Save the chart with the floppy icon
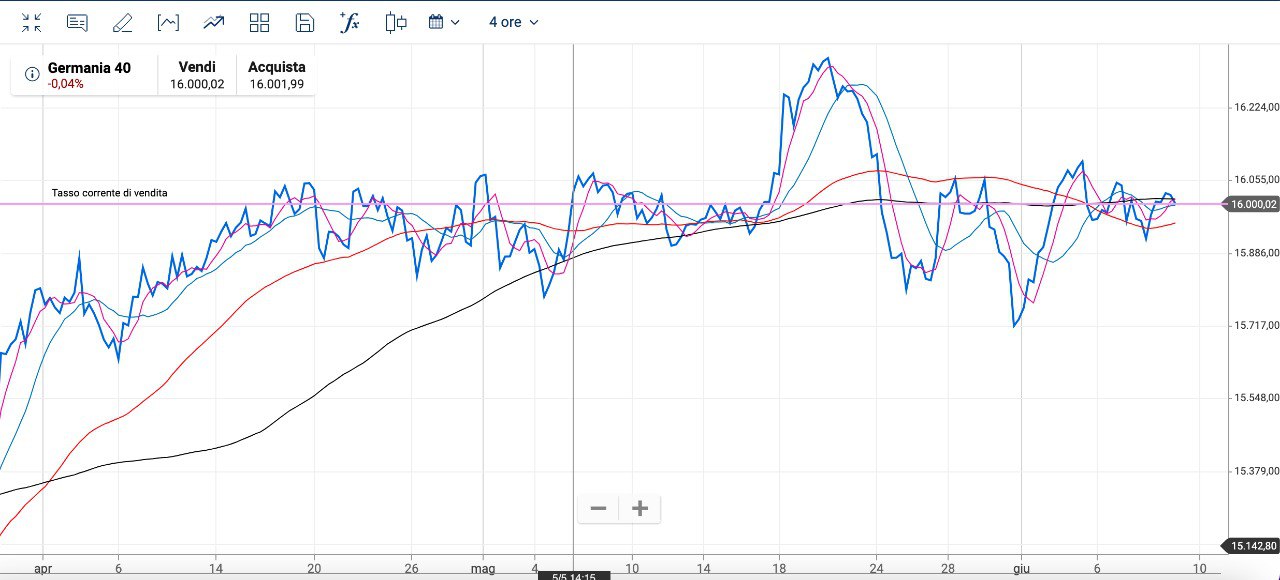 click(305, 22)
